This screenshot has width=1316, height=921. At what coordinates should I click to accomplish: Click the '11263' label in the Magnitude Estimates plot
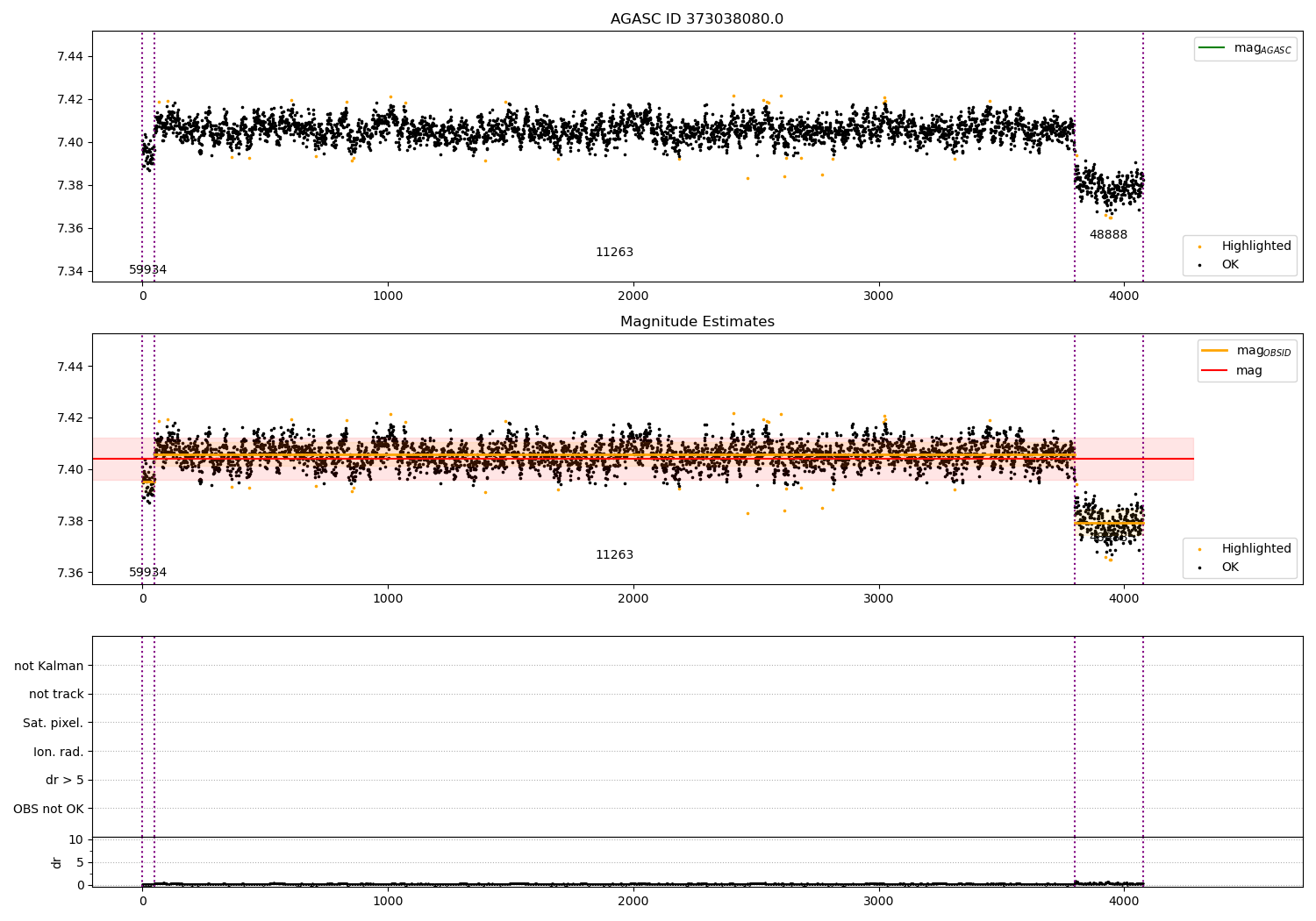coord(614,555)
